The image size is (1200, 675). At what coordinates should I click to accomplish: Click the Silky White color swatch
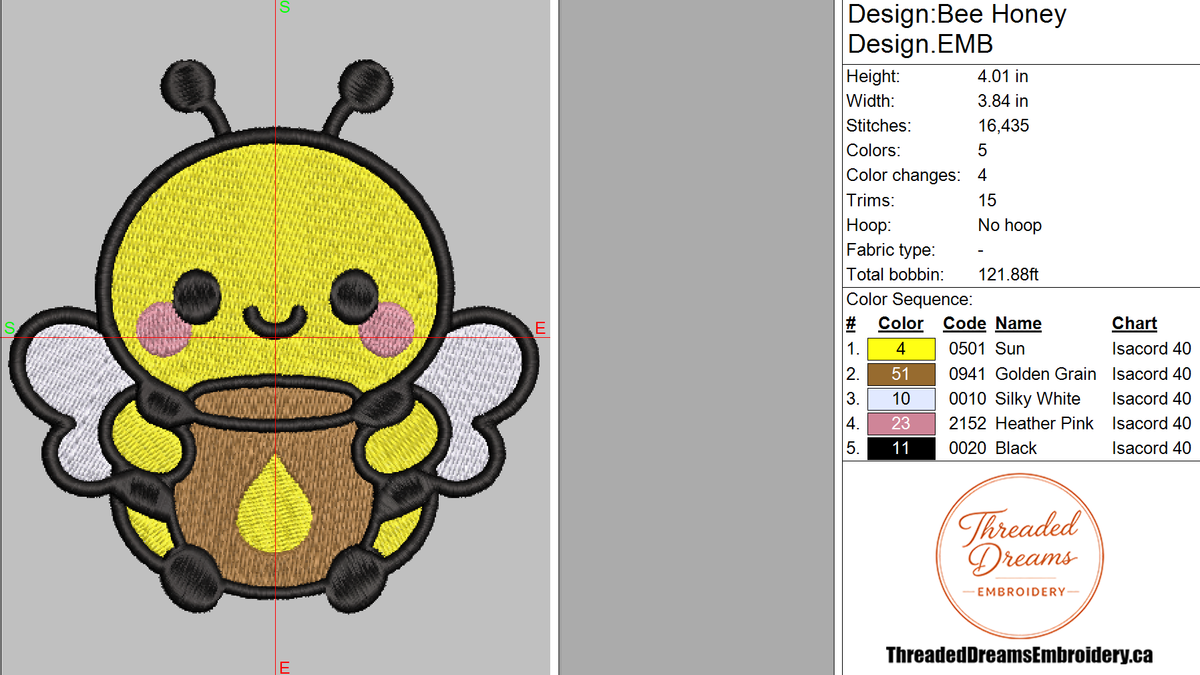pyautogui.click(x=901, y=399)
